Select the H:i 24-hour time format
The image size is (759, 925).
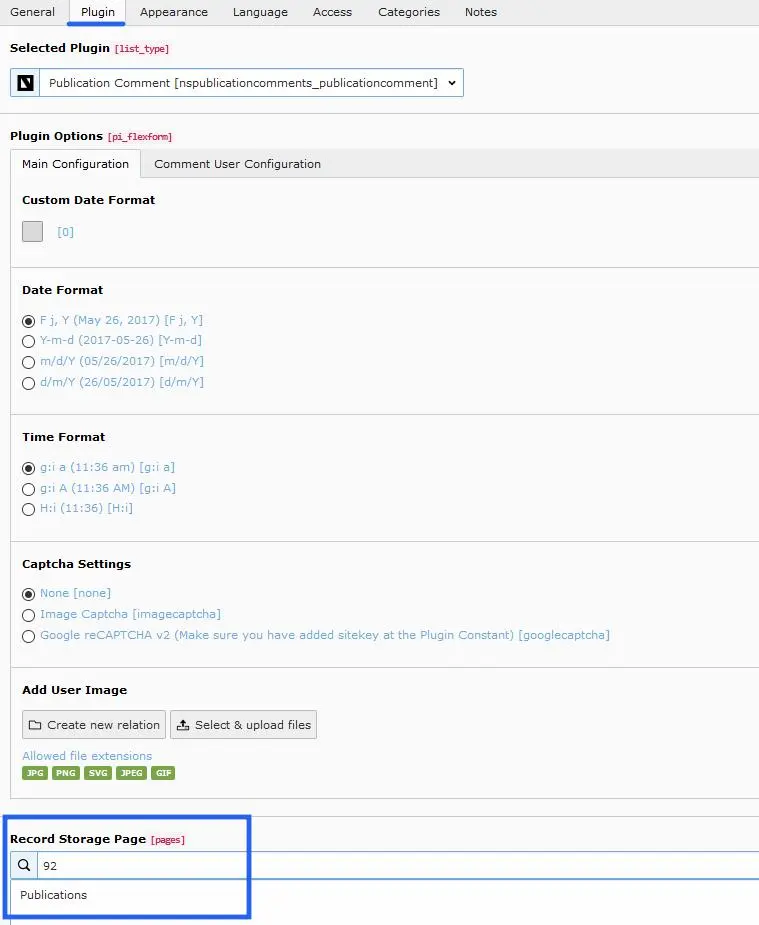(x=28, y=509)
